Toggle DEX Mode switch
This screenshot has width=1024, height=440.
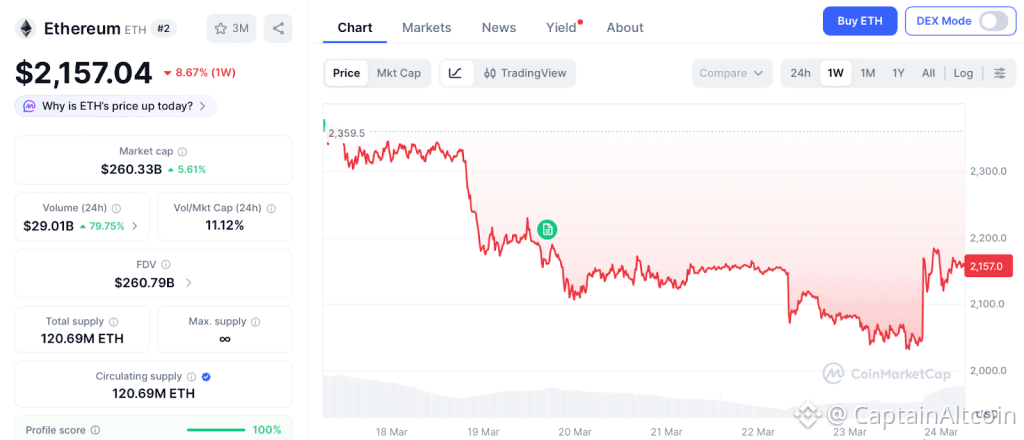[992, 21]
